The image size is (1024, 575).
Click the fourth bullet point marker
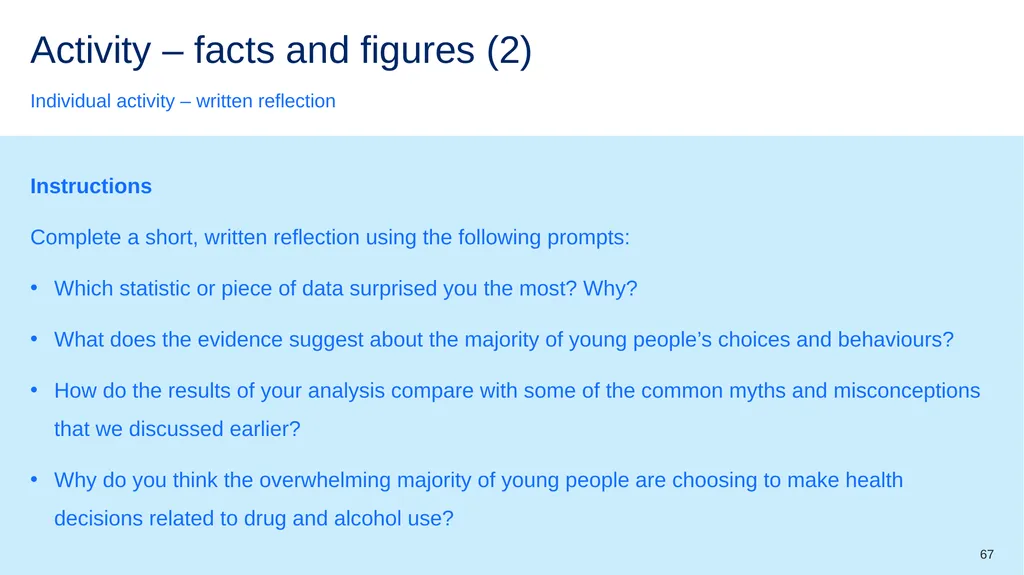coord(34,480)
